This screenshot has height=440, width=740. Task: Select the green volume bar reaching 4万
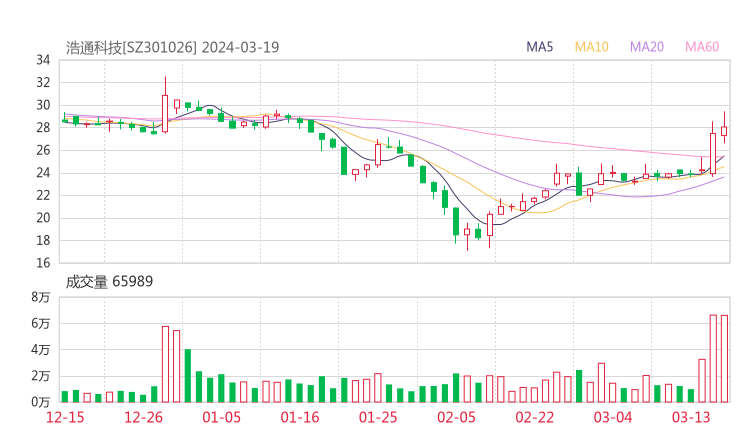click(x=188, y=376)
